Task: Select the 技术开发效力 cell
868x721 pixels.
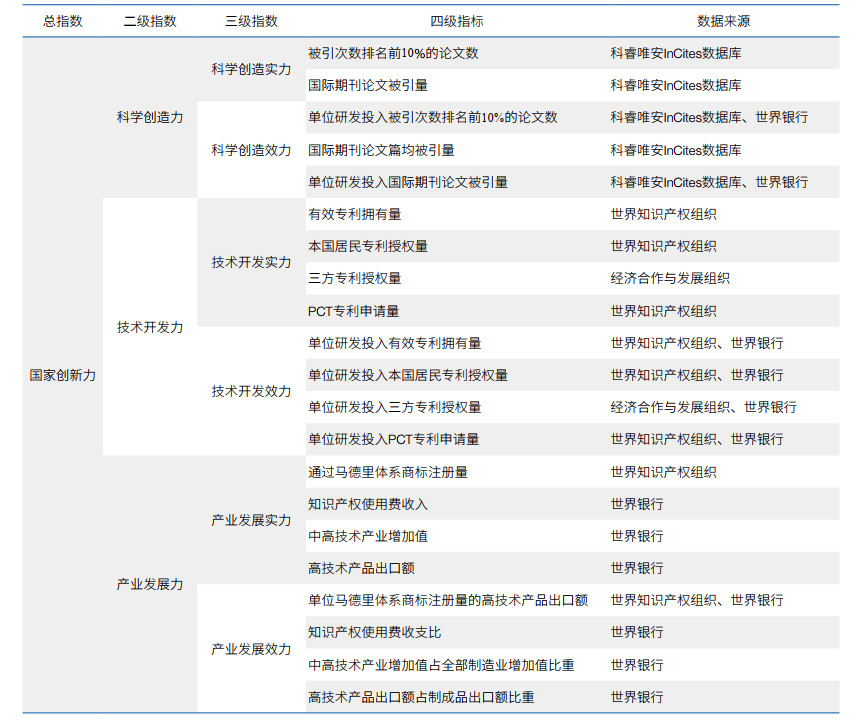Action: pyautogui.click(x=251, y=392)
